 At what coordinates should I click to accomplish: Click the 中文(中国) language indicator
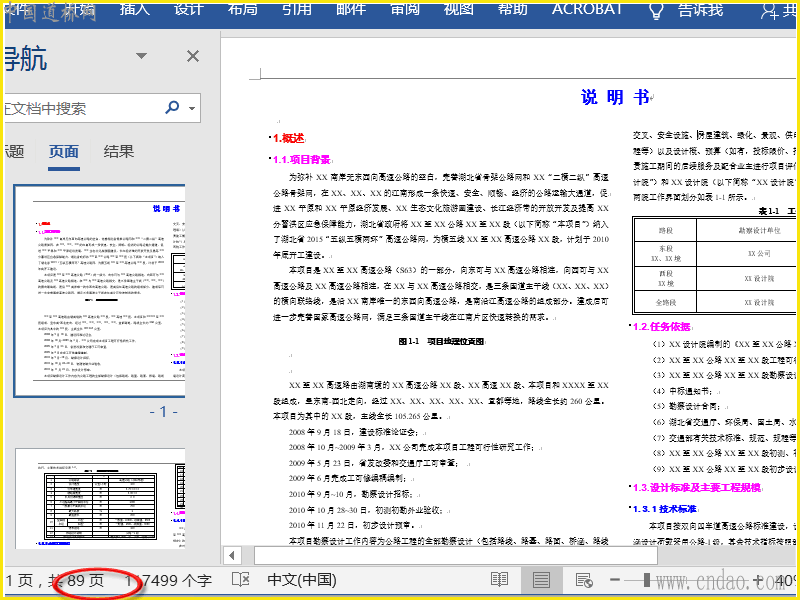[x=302, y=580]
